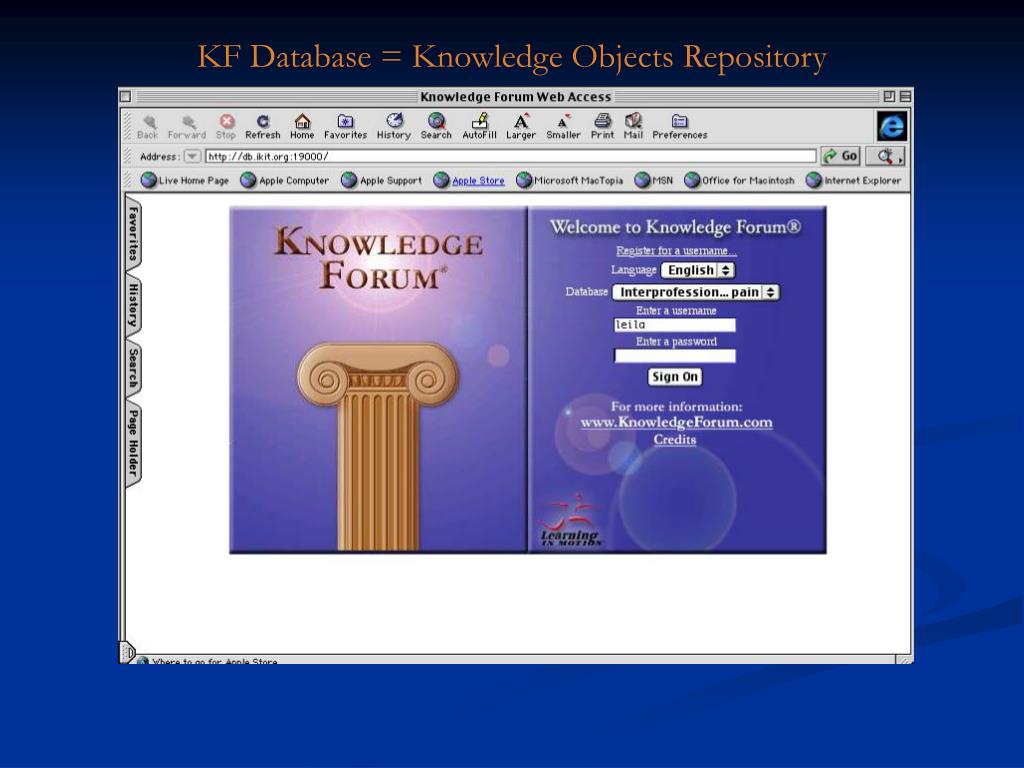The image size is (1024, 768).
Task: Open the Microsoft MacTopia bookmark
Action: pos(569,180)
